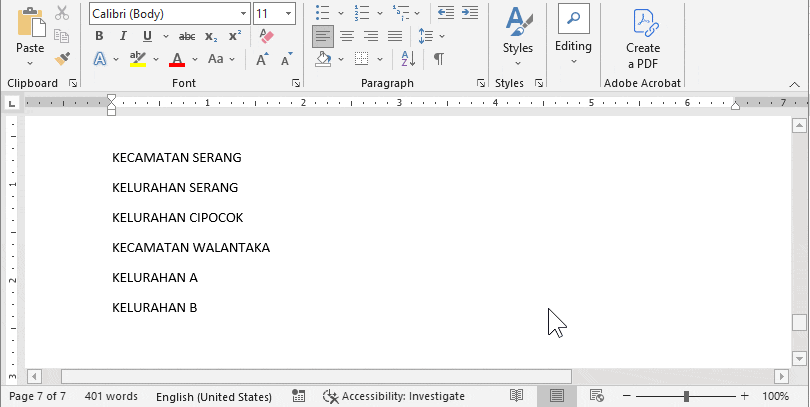Click the Decrease Font Size icon
This screenshot has height=407, width=810.
point(287,59)
